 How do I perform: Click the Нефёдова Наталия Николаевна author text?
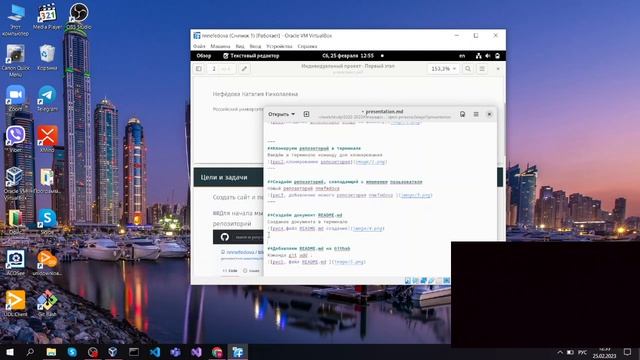point(255,94)
